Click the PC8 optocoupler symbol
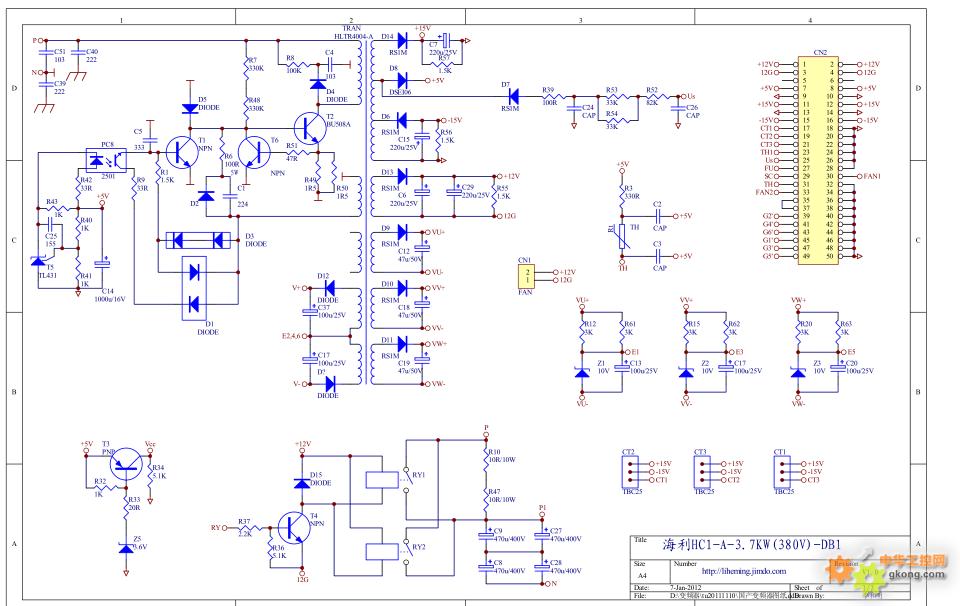The width and height of the screenshot is (960, 606). tap(101, 160)
